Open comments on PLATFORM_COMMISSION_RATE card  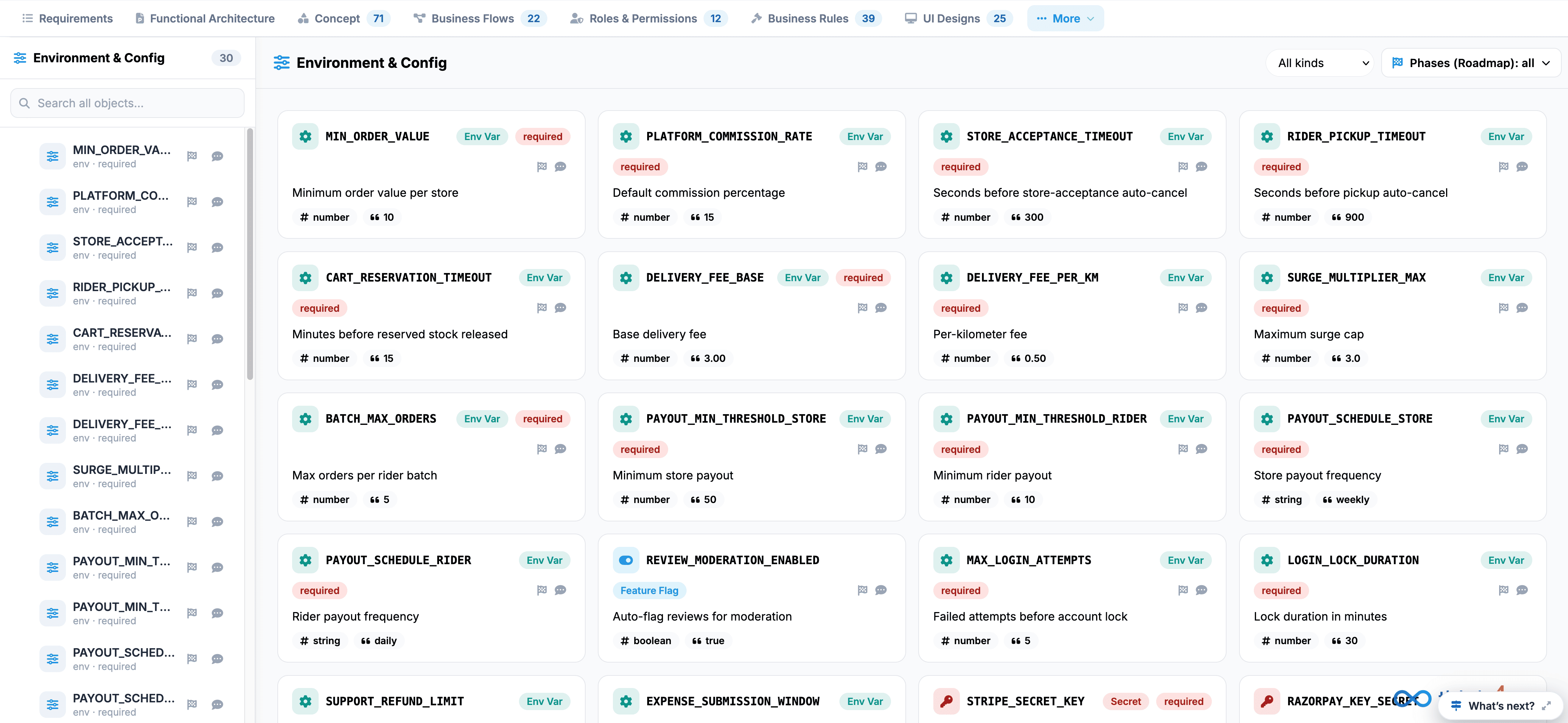coord(881,167)
